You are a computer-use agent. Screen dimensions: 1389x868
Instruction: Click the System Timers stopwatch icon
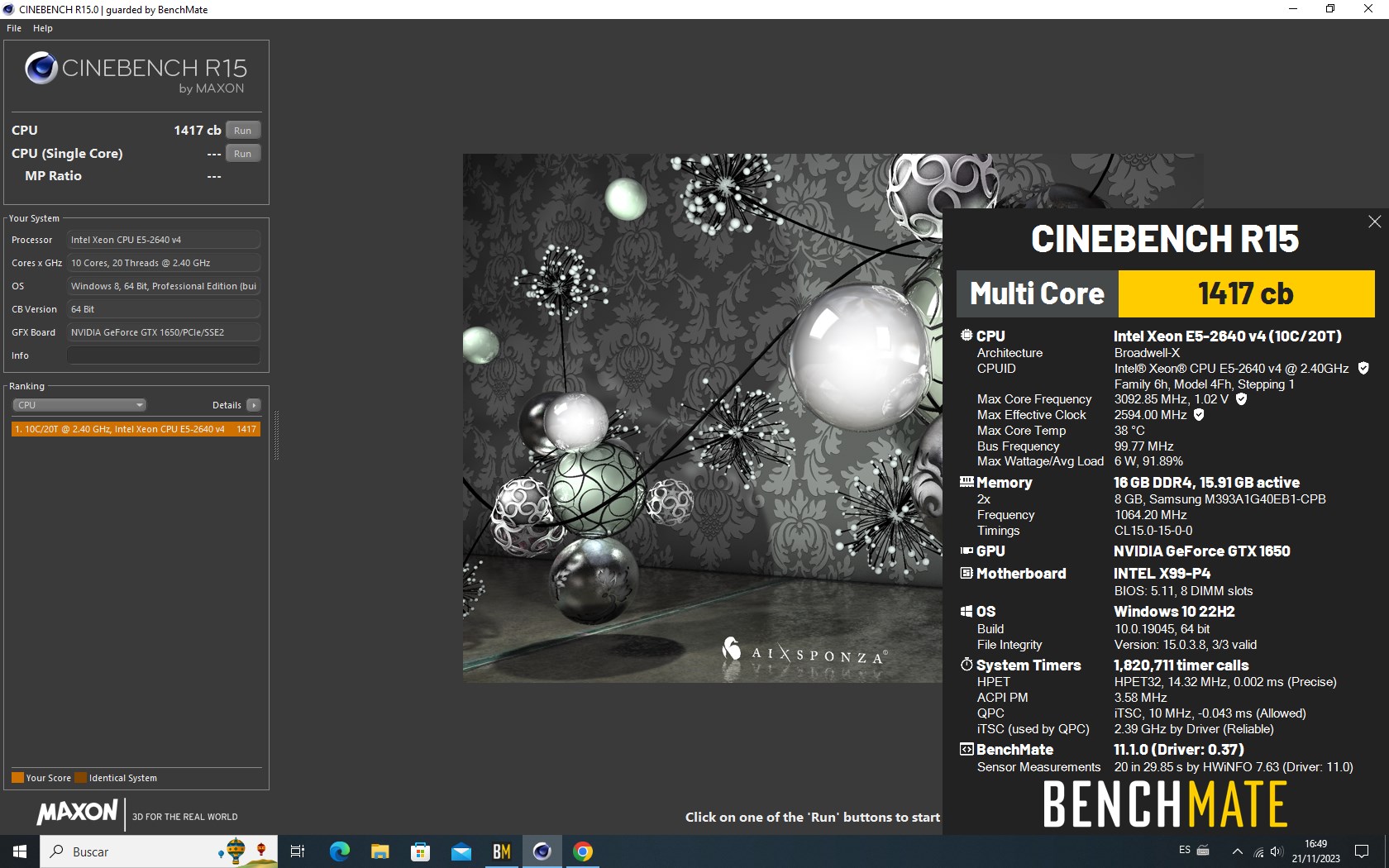pyautogui.click(x=966, y=665)
